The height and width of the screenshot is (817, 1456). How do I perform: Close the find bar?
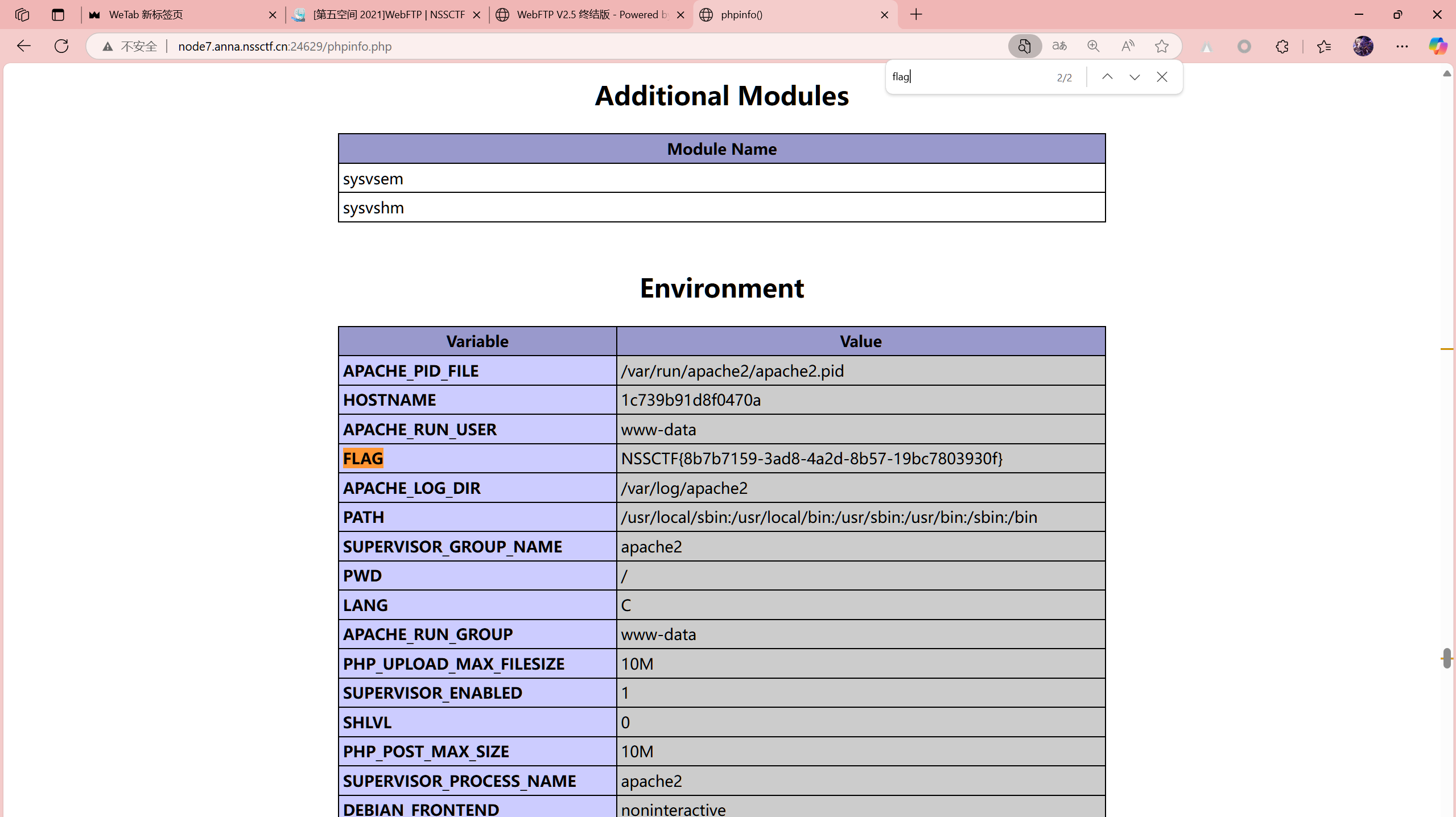pos(1162,77)
